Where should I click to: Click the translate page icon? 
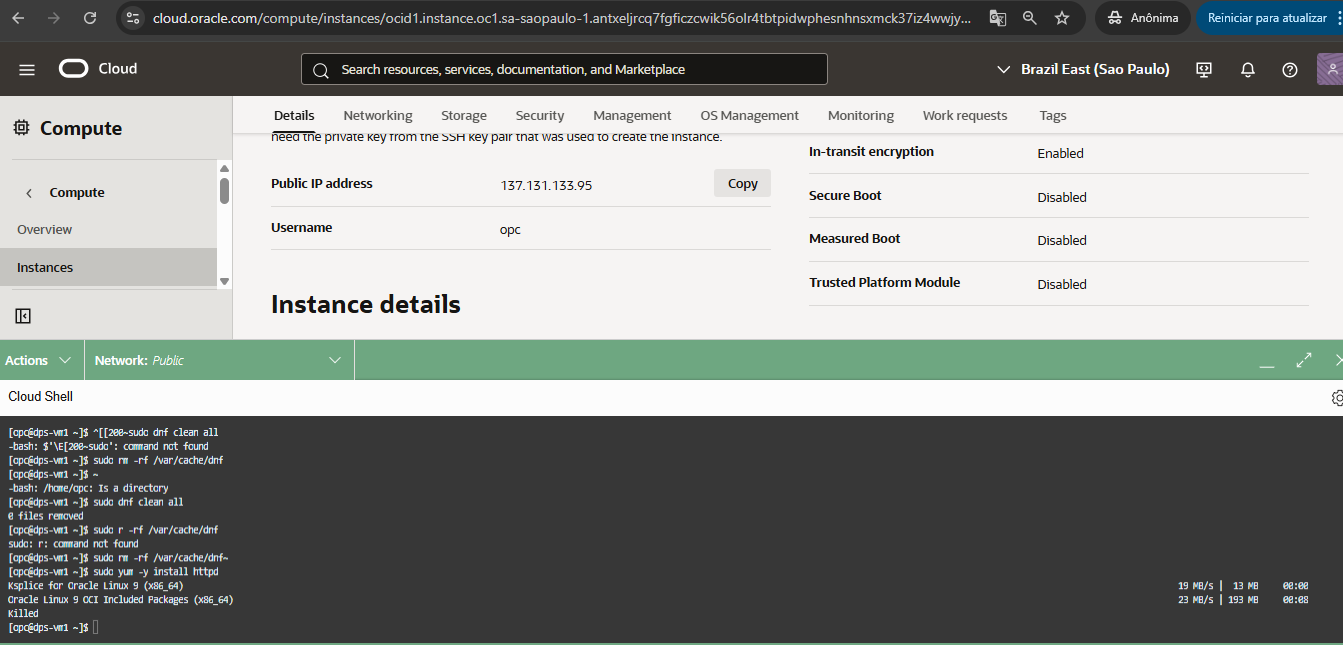tap(997, 18)
